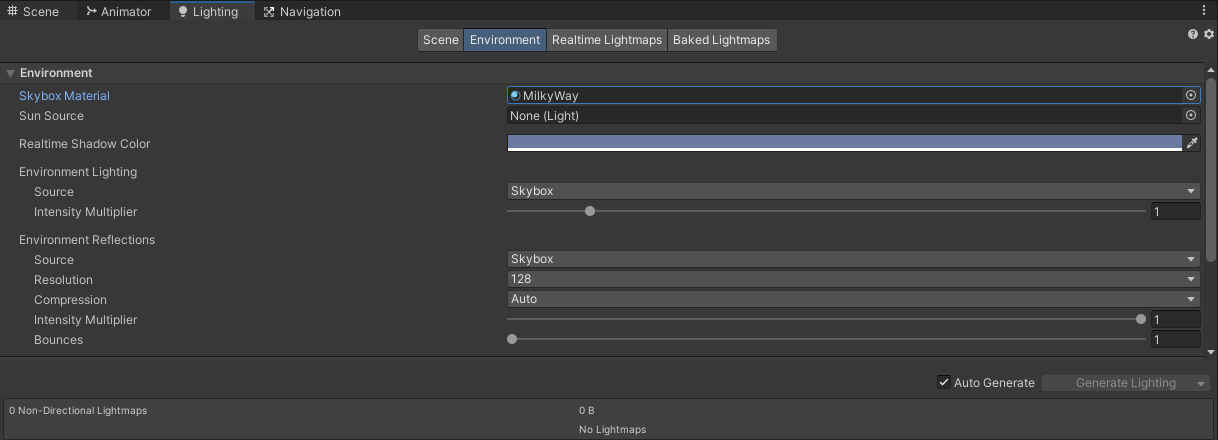The height and width of the screenshot is (440, 1218).
Task: Open the Realtime Lightmaps tab
Action: [607, 40]
